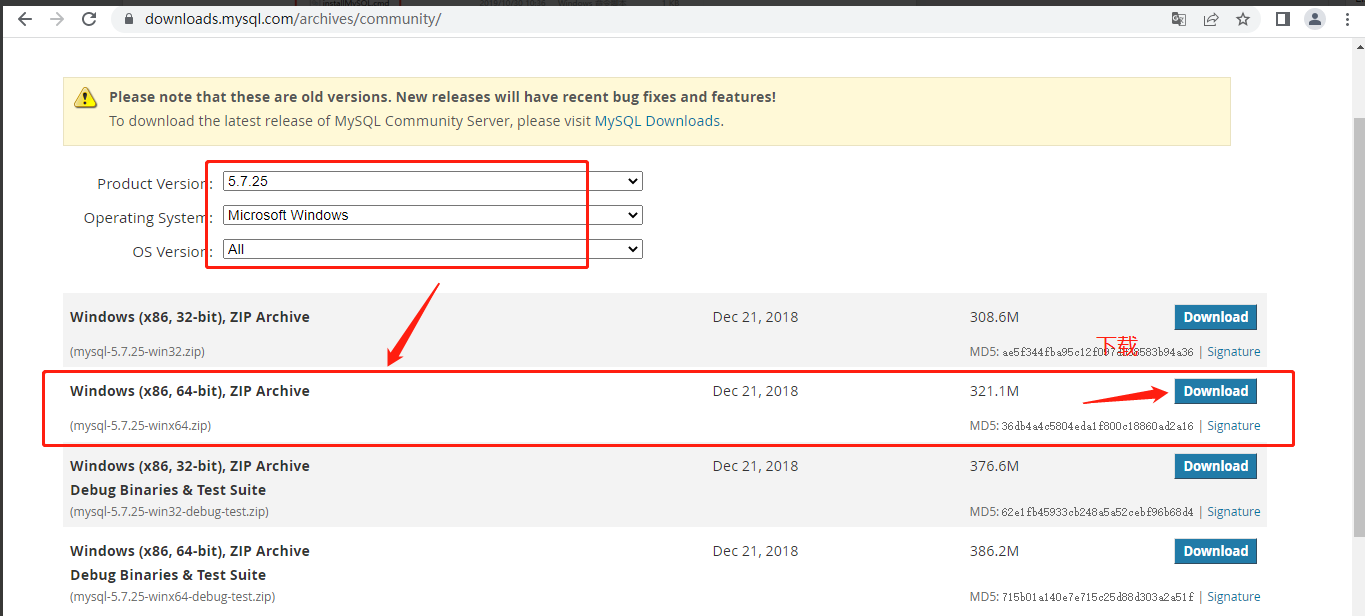Select the 'Windows (x86, 32-bit), ZIP Archive' title
The image size is (1365, 616).
point(190,317)
